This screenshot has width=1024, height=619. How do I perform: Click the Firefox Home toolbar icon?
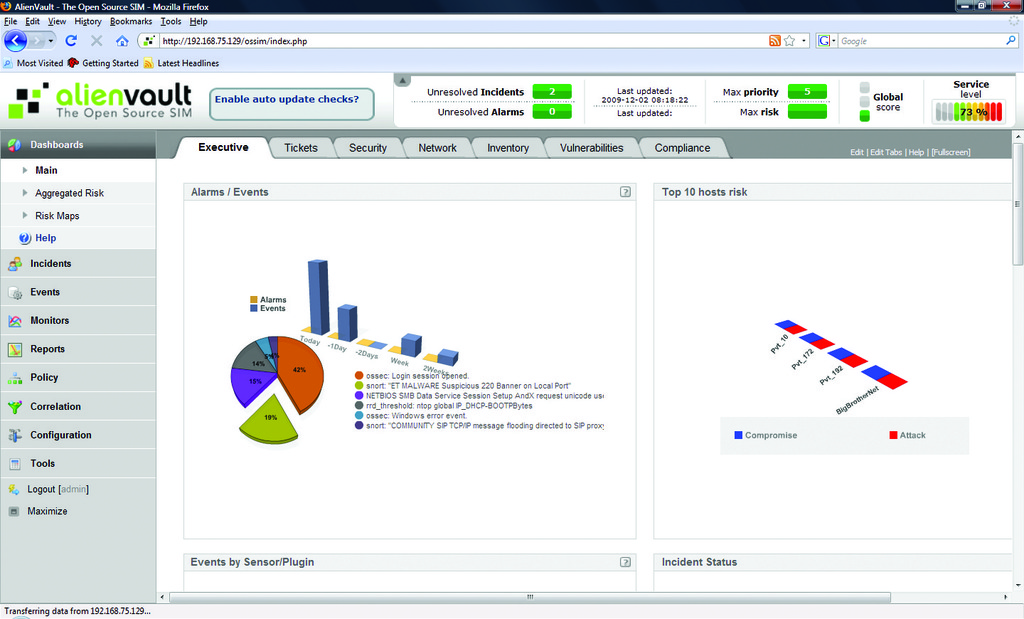click(x=122, y=41)
